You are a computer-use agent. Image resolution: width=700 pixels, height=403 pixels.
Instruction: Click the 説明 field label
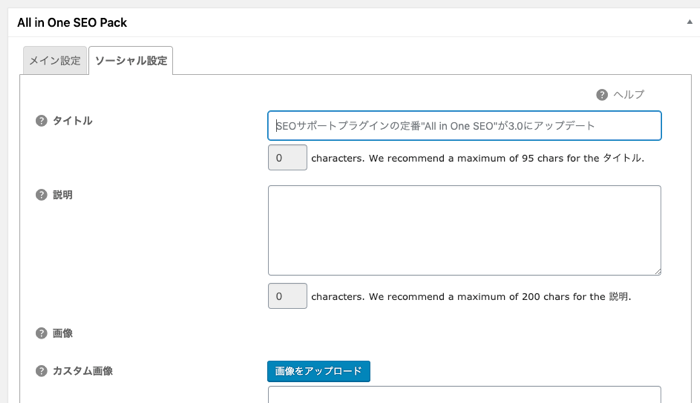[x=62, y=195]
